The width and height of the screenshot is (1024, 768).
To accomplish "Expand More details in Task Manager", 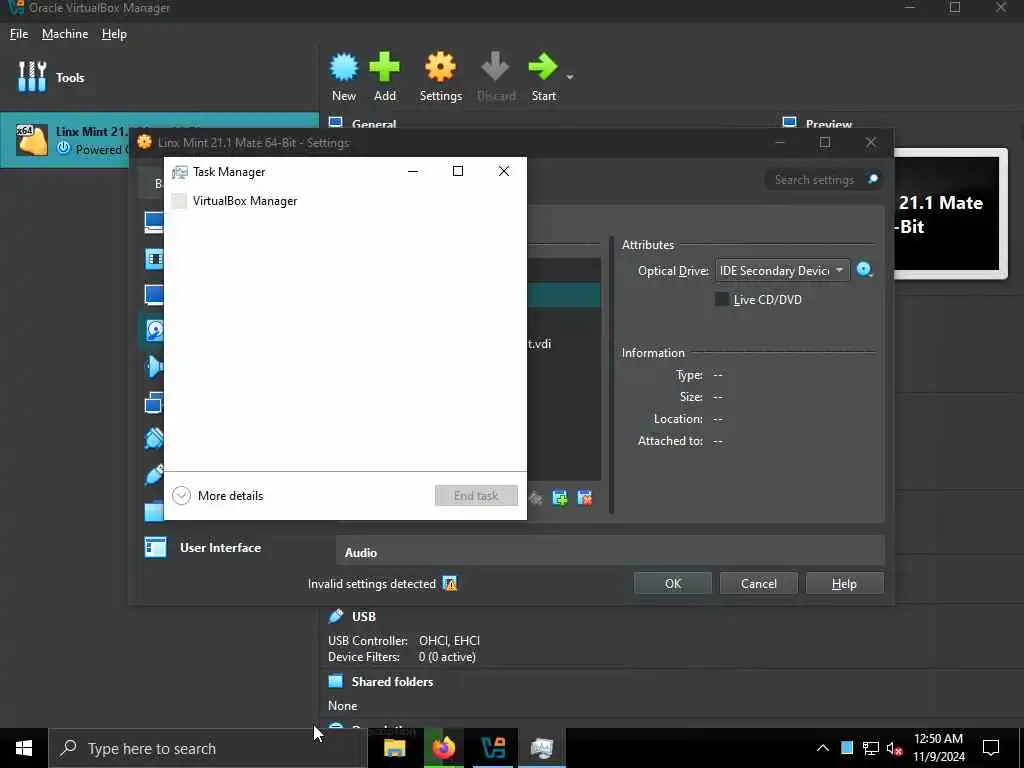I will 217,496.
